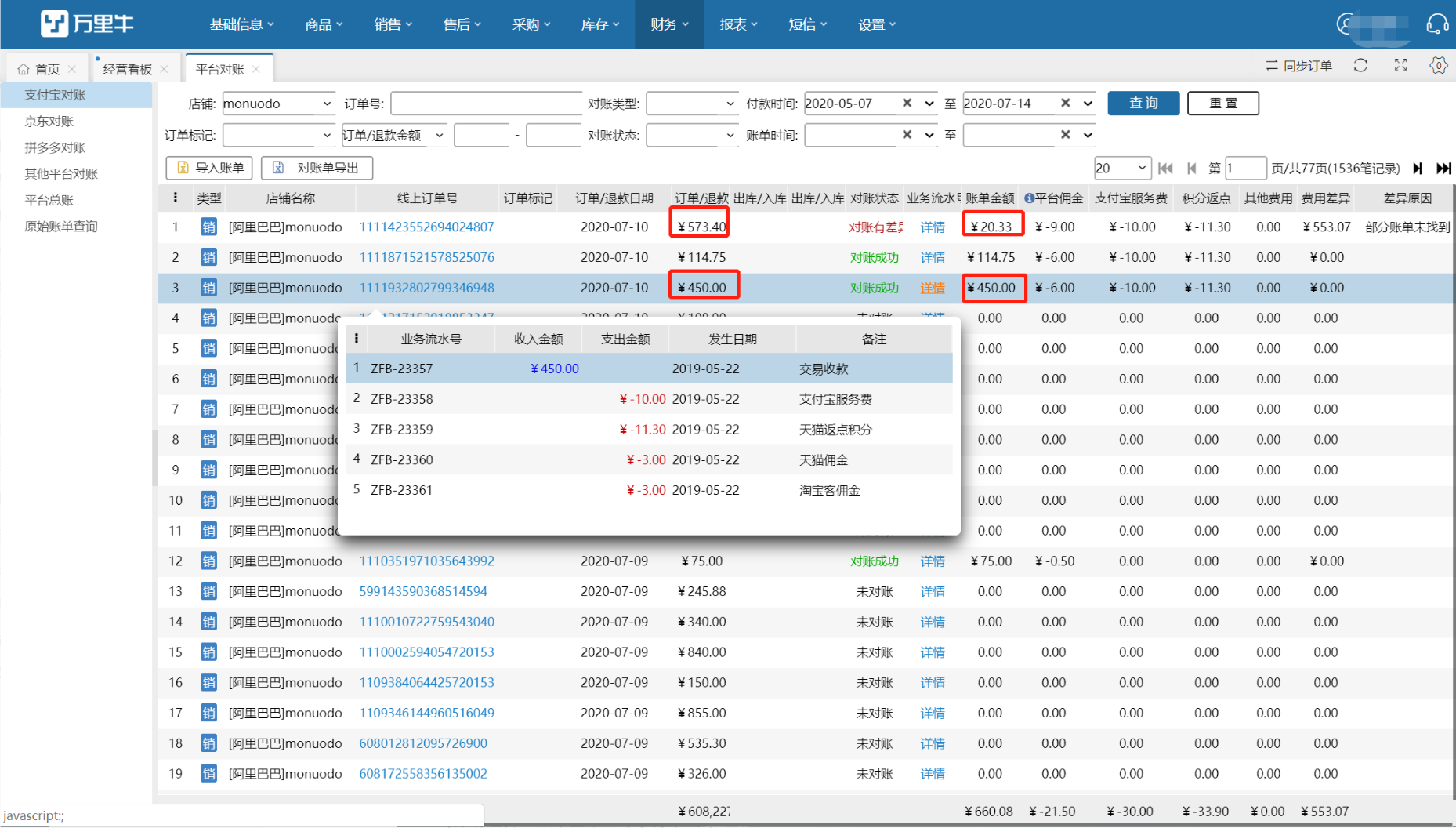Open the 对账状态 dropdown
The height and width of the screenshot is (828, 1456).
(x=692, y=136)
